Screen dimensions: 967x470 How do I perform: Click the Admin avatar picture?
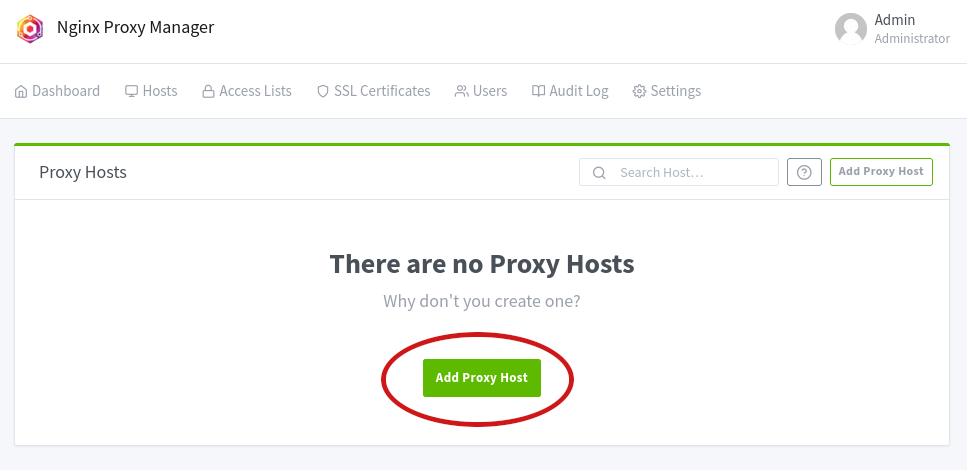pyautogui.click(x=851, y=29)
